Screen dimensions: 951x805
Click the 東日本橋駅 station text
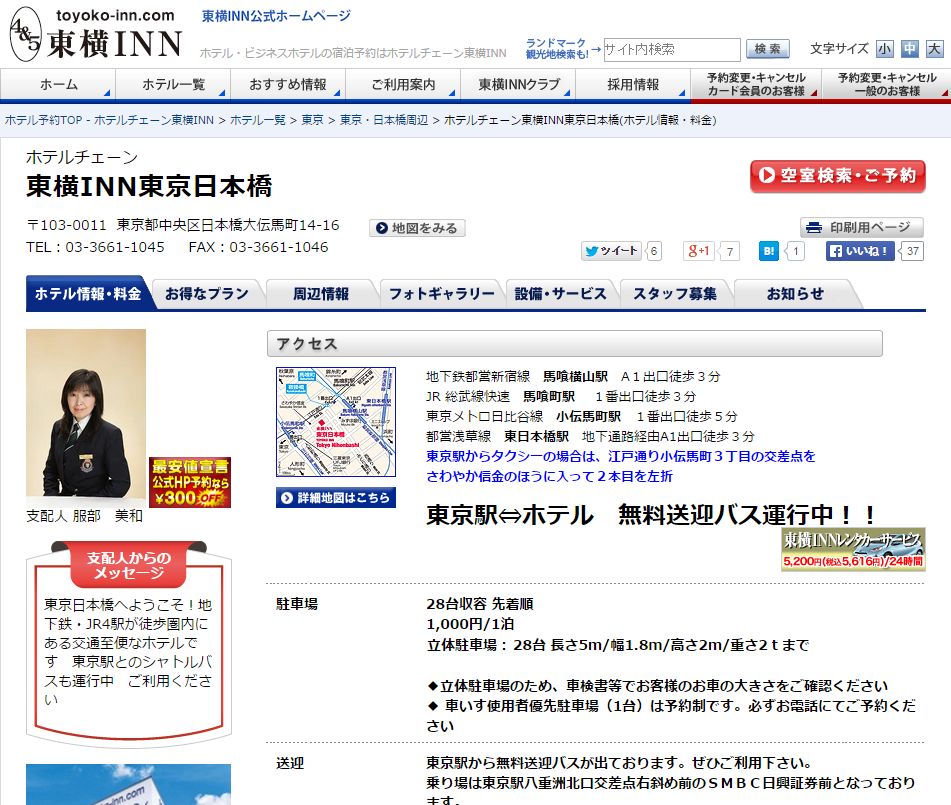pos(536,437)
